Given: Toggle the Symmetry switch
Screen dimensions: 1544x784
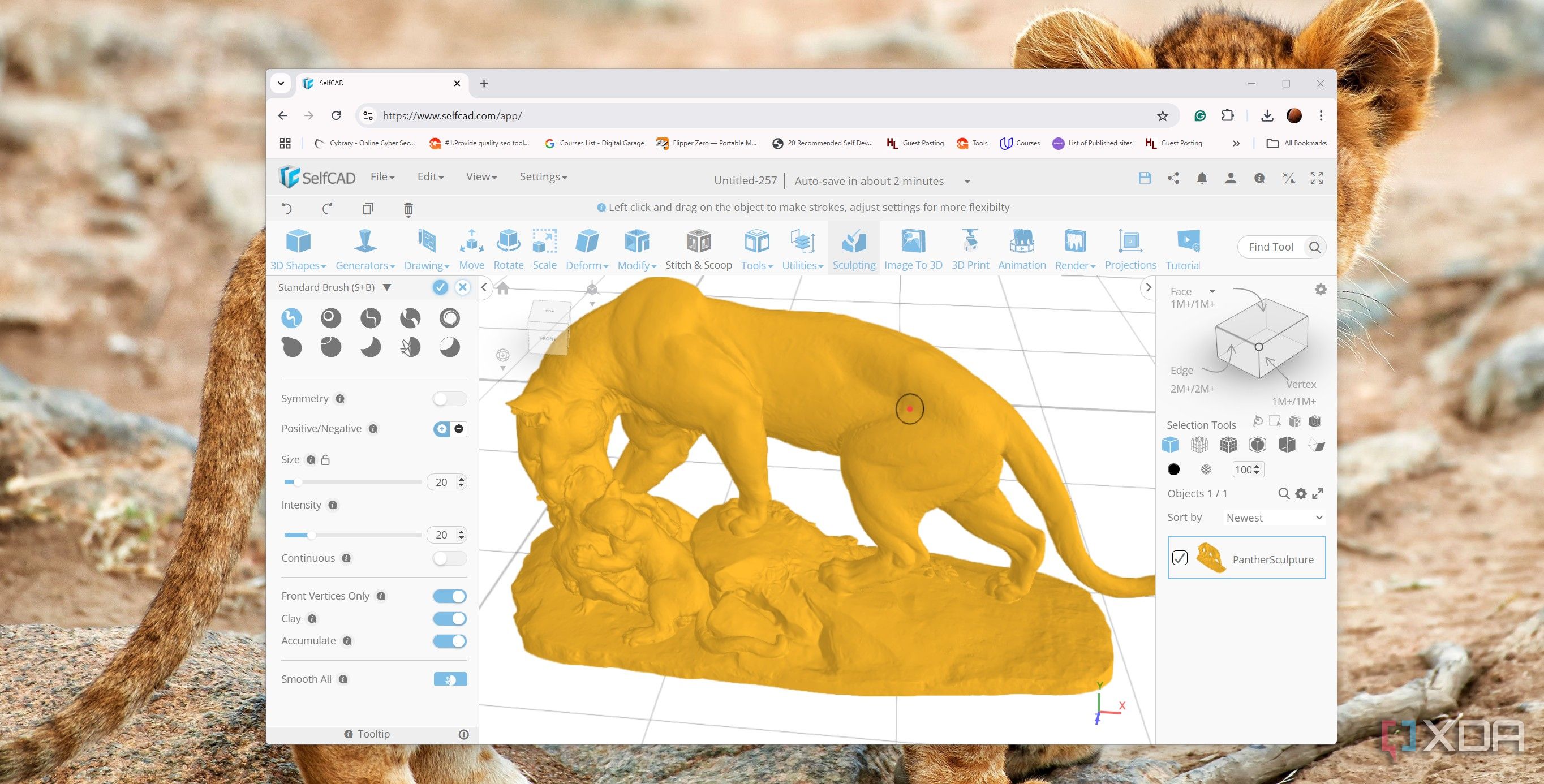Looking at the screenshot, I should pyautogui.click(x=450, y=399).
